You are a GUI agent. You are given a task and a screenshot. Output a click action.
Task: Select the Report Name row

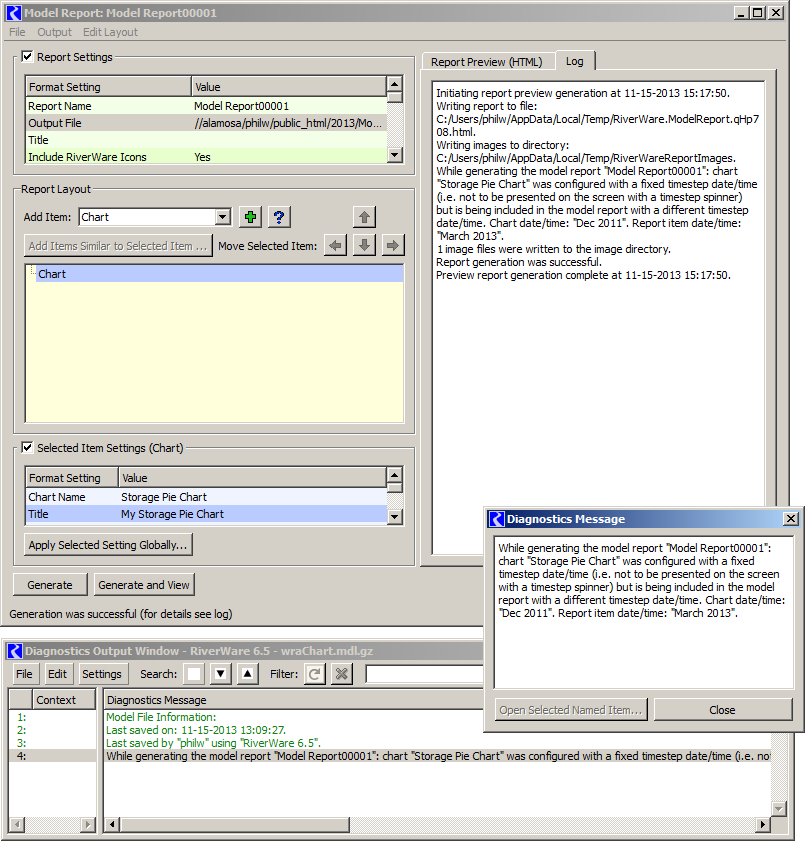[206, 106]
